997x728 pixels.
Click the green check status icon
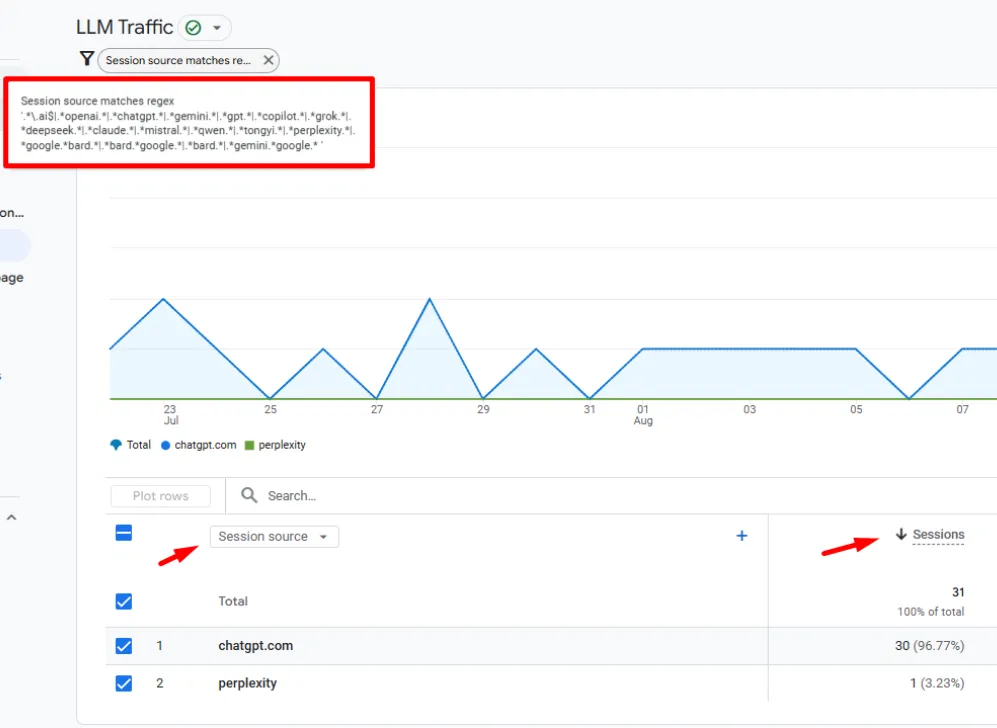point(193,28)
